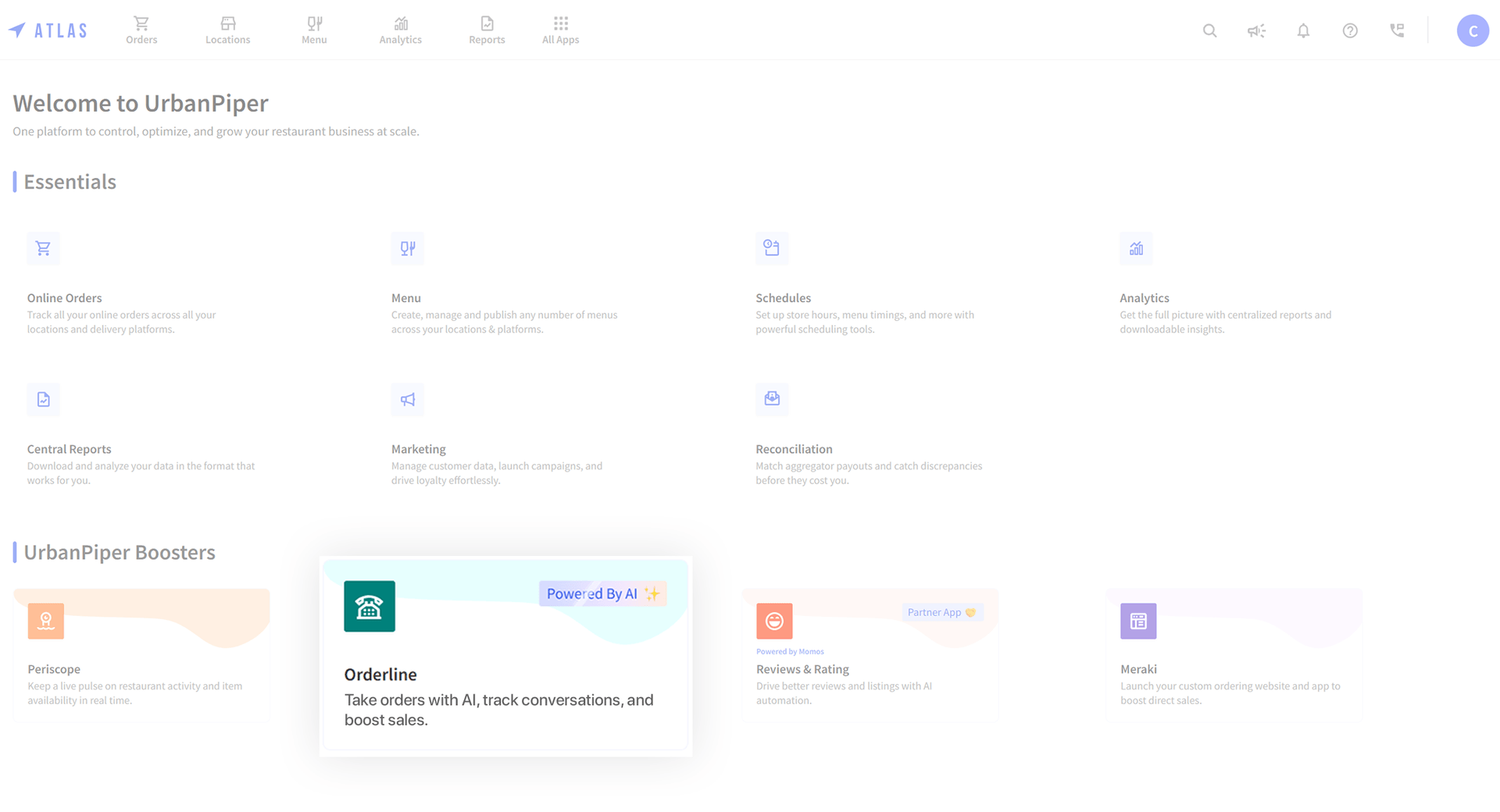
Task: Click the Reports document icon
Action: tap(486, 23)
